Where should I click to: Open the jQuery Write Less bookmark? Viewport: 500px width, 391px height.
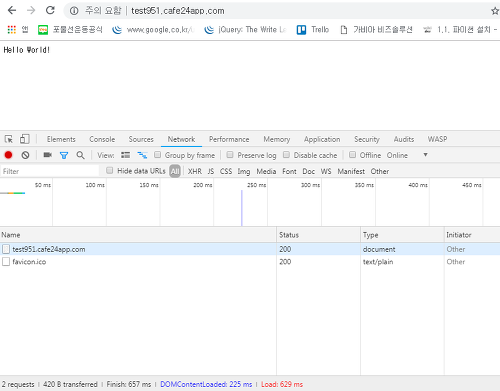[x=245, y=30]
